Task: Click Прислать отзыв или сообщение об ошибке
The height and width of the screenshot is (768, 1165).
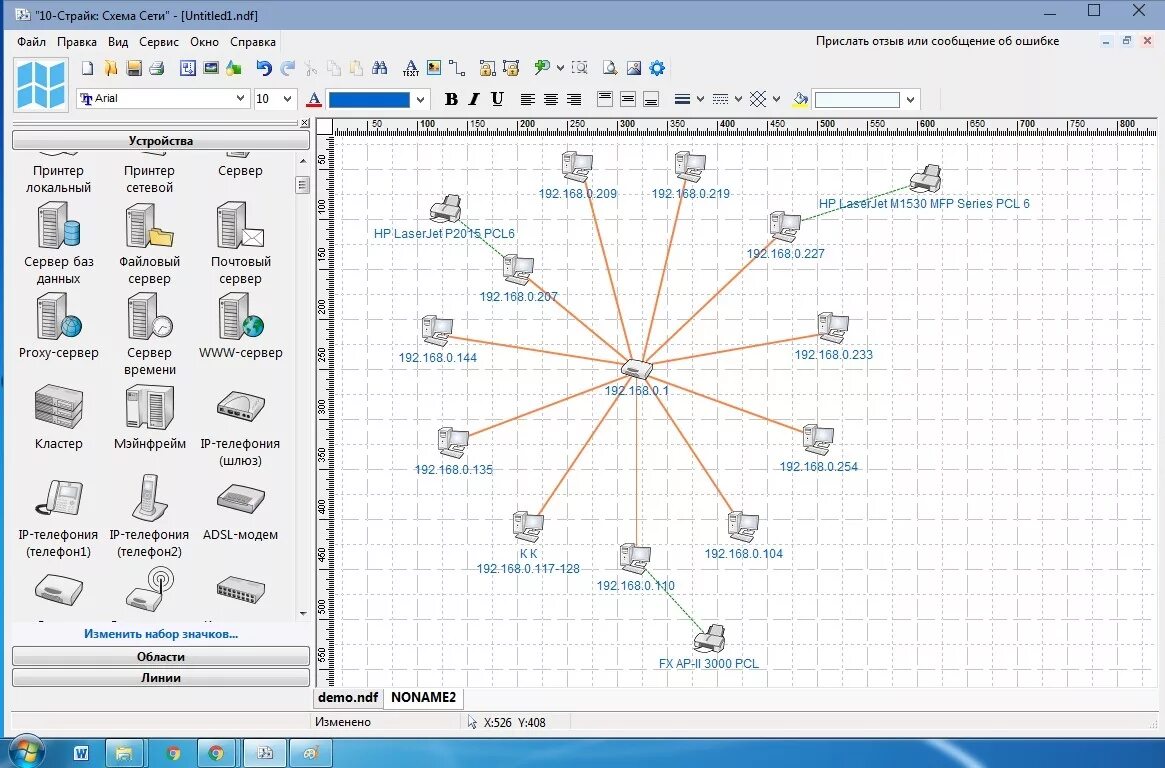Action: pos(937,41)
